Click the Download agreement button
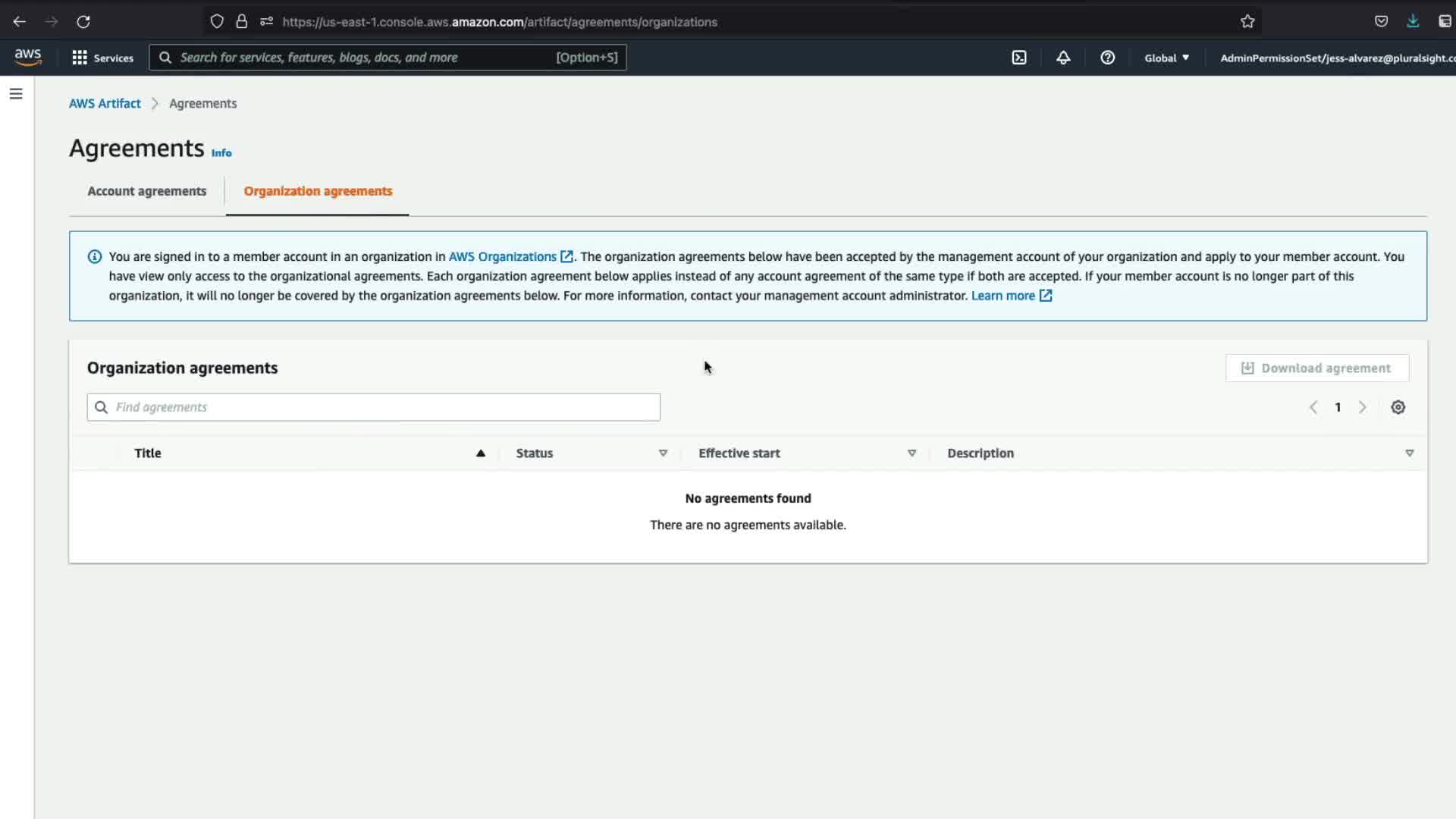This screenshot has height=819, width=1456. tap(1316, 369)
